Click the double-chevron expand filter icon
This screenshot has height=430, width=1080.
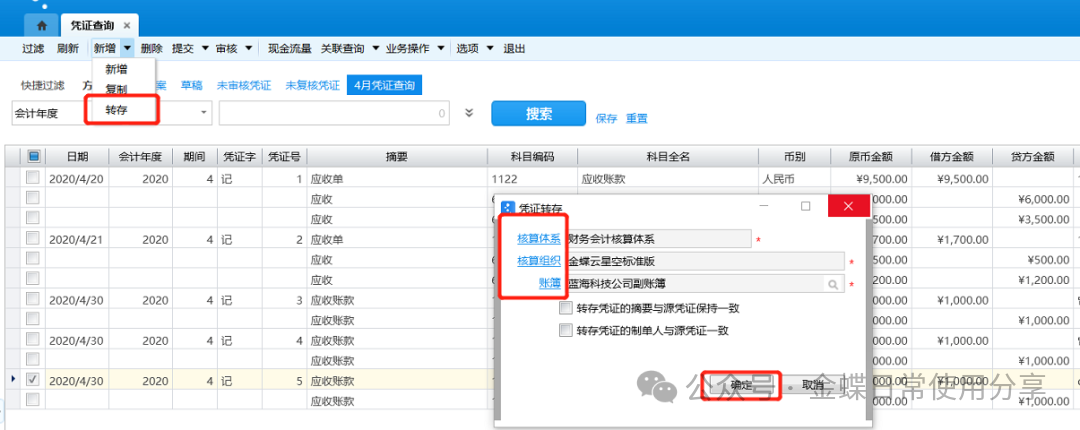click(x=469, y=113)
